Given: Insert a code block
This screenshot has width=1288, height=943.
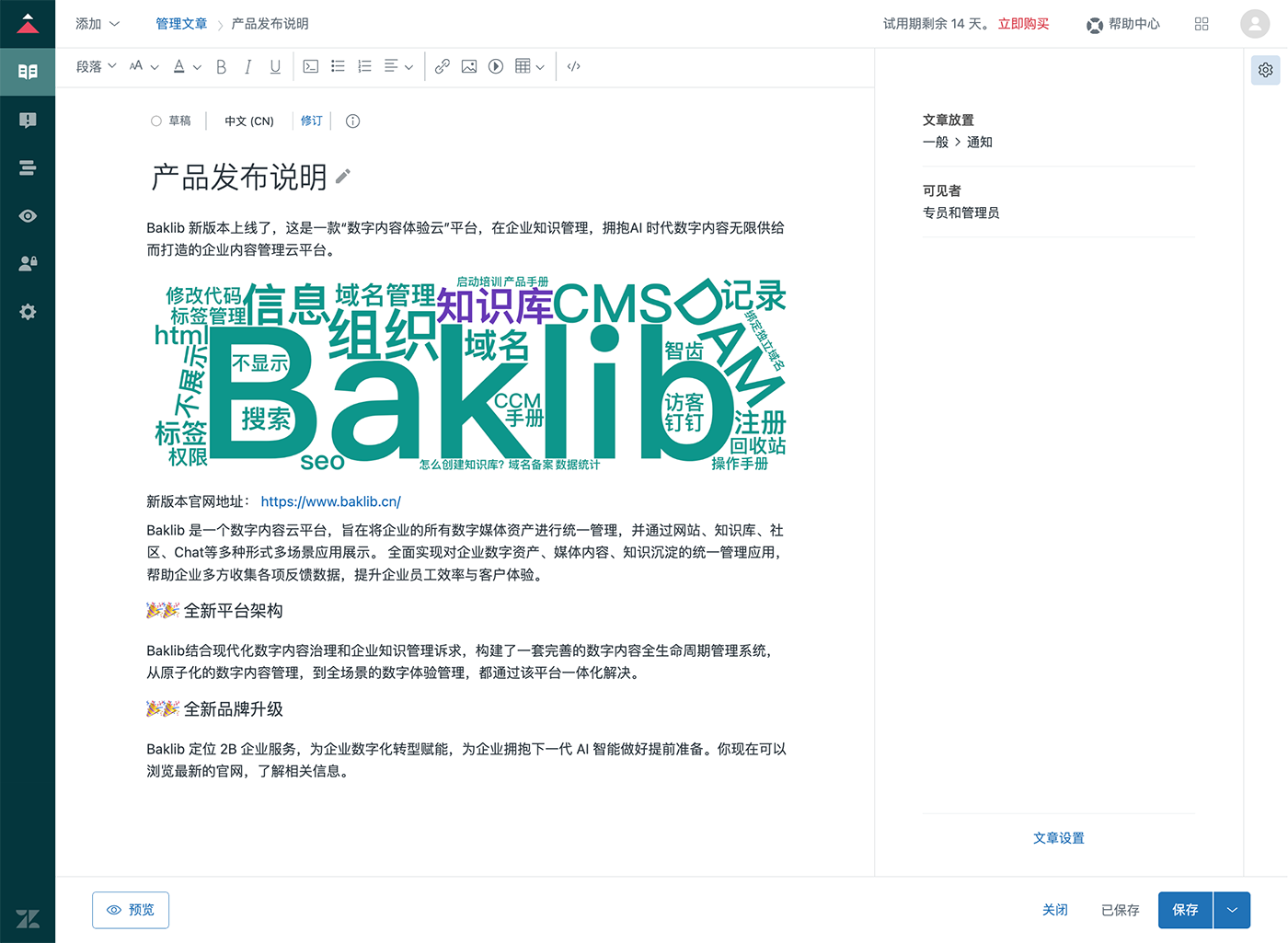Looking at the screenshot, I should pos(311,66).
